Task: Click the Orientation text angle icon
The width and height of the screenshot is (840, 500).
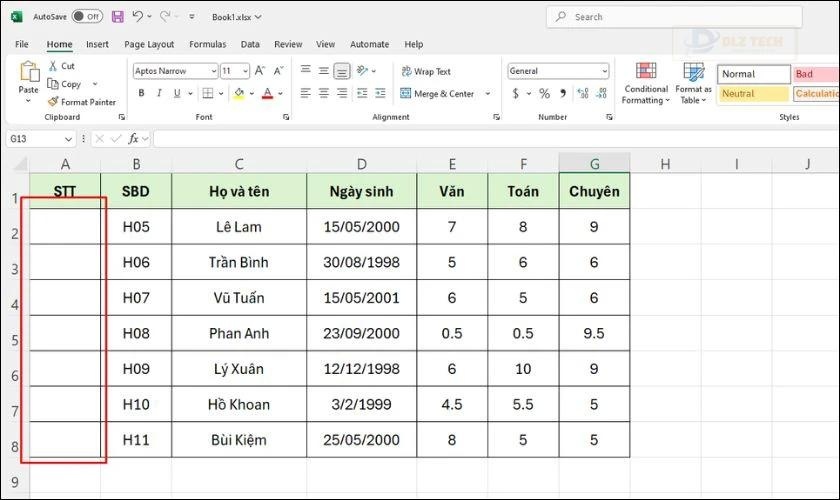Action: coord(363,70)
